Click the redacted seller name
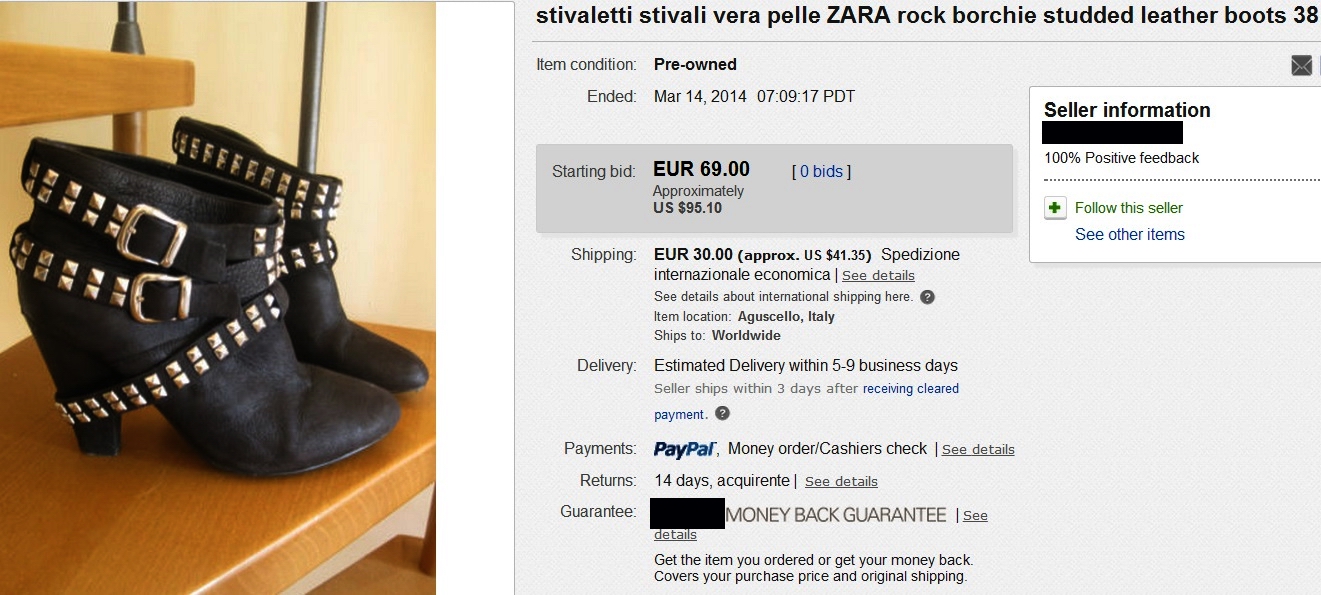The height and width of the screenshot is (595, 1321). tap(1112, 133)
